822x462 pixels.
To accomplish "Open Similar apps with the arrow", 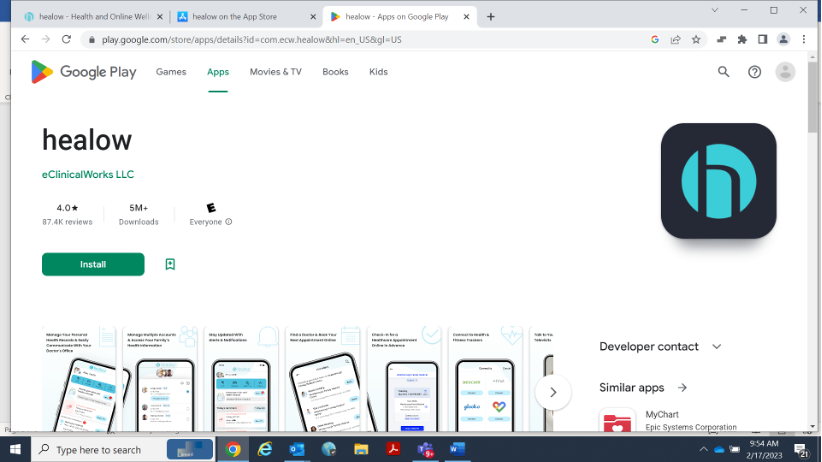I will [x=682, y=388].
